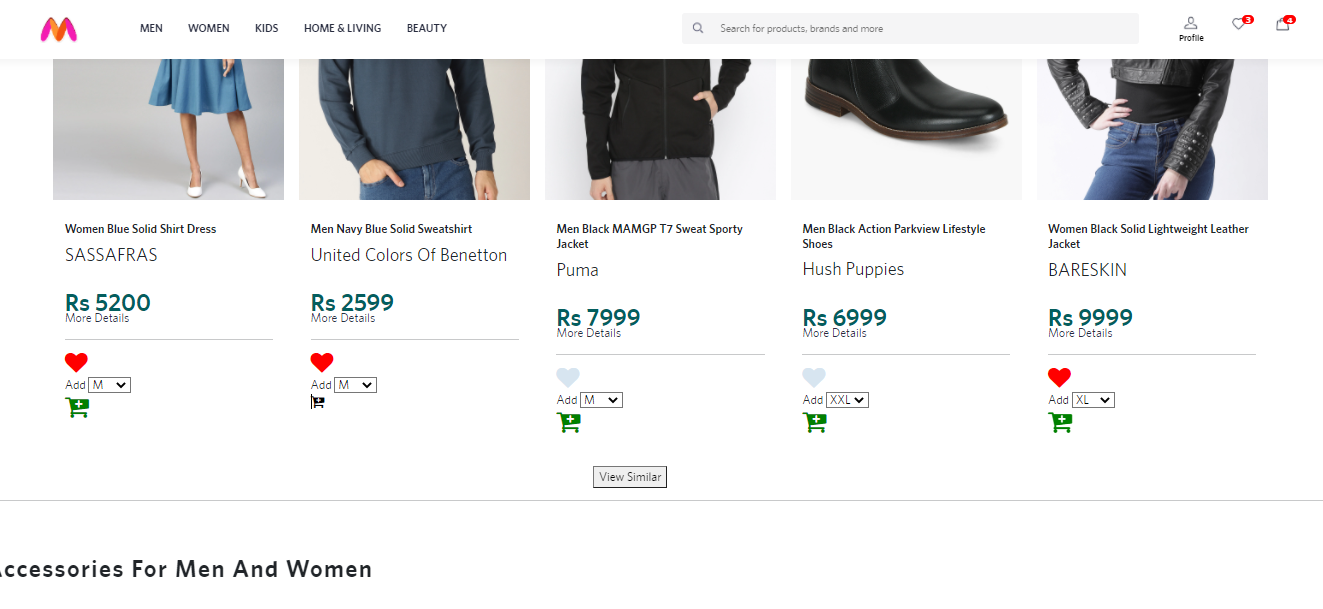Open the BEAUTY menu

[x=426, y=28]
